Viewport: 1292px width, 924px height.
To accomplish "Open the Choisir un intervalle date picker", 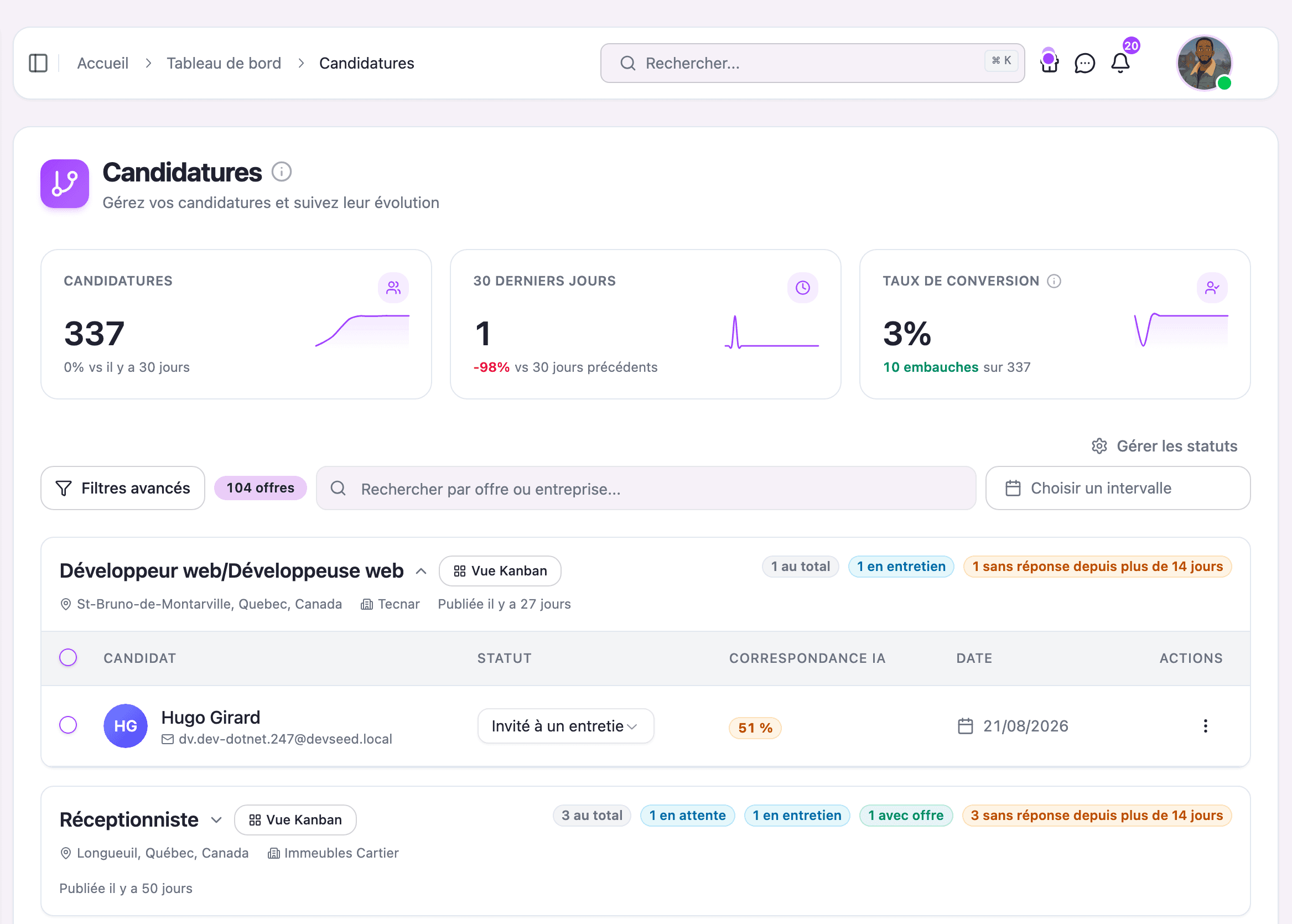I will [1117, 488].
